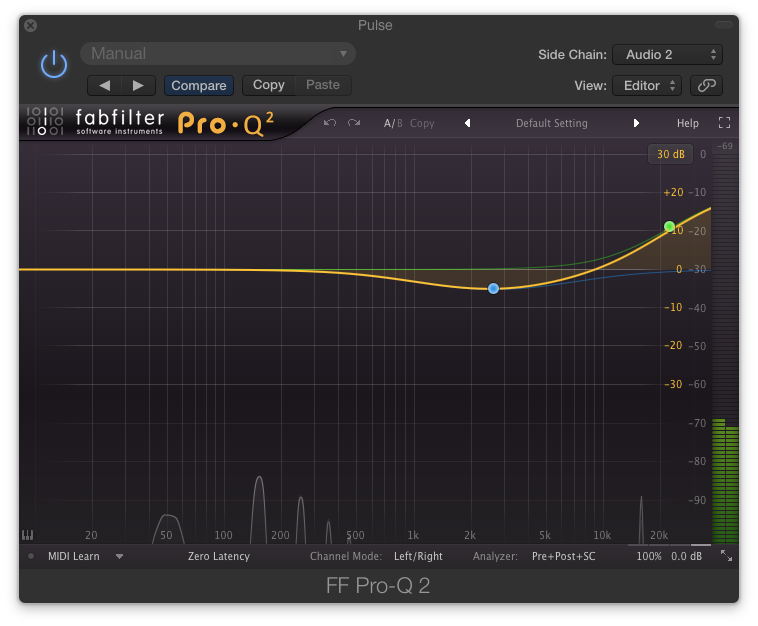Open the Default Setting preset menu
Image resolution: width=758 pixels, height=626 pixels.
coord(552,123)
